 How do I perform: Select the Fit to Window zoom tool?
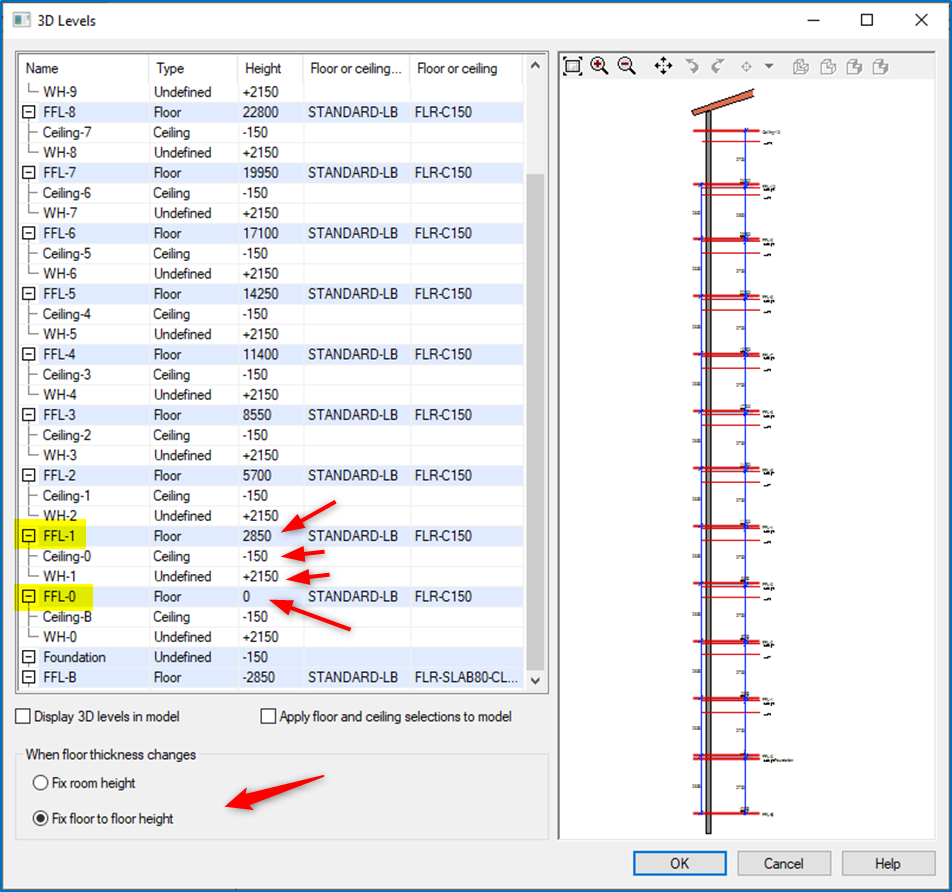(x=571, y=66)
